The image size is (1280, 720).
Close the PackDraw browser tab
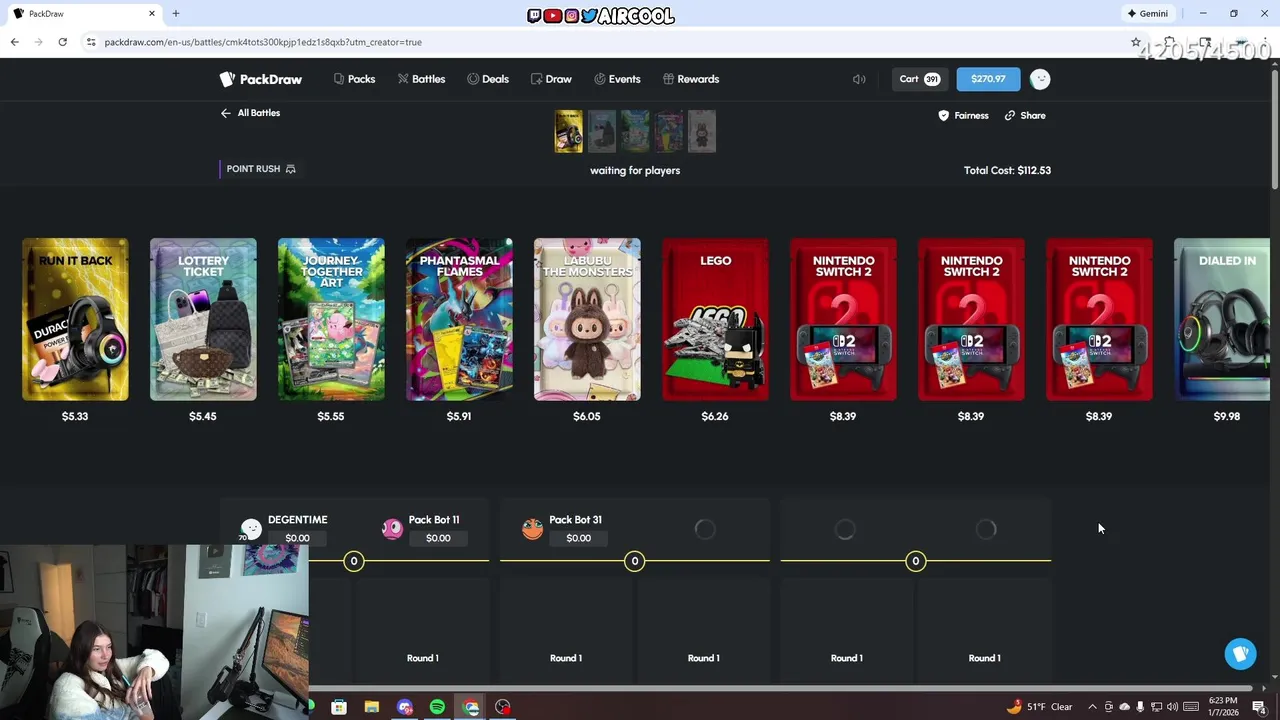(x=152, y=14)
